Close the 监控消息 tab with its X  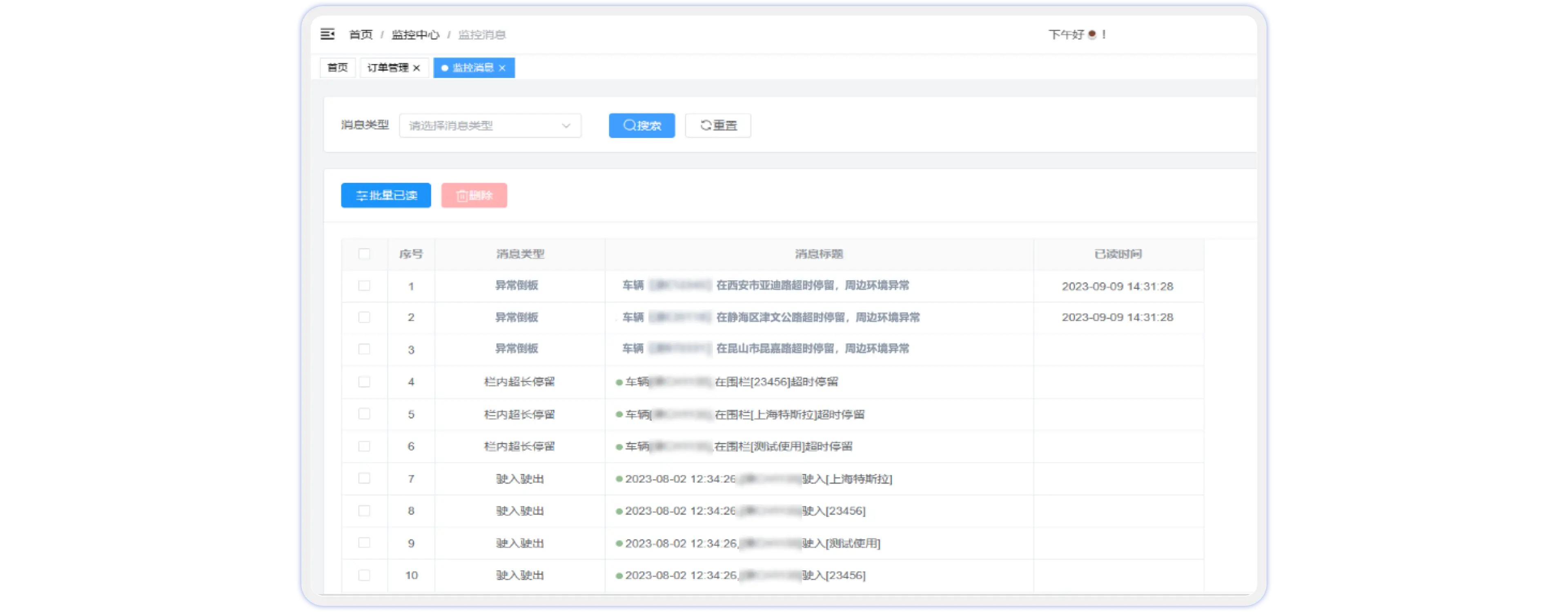(502, 68)
